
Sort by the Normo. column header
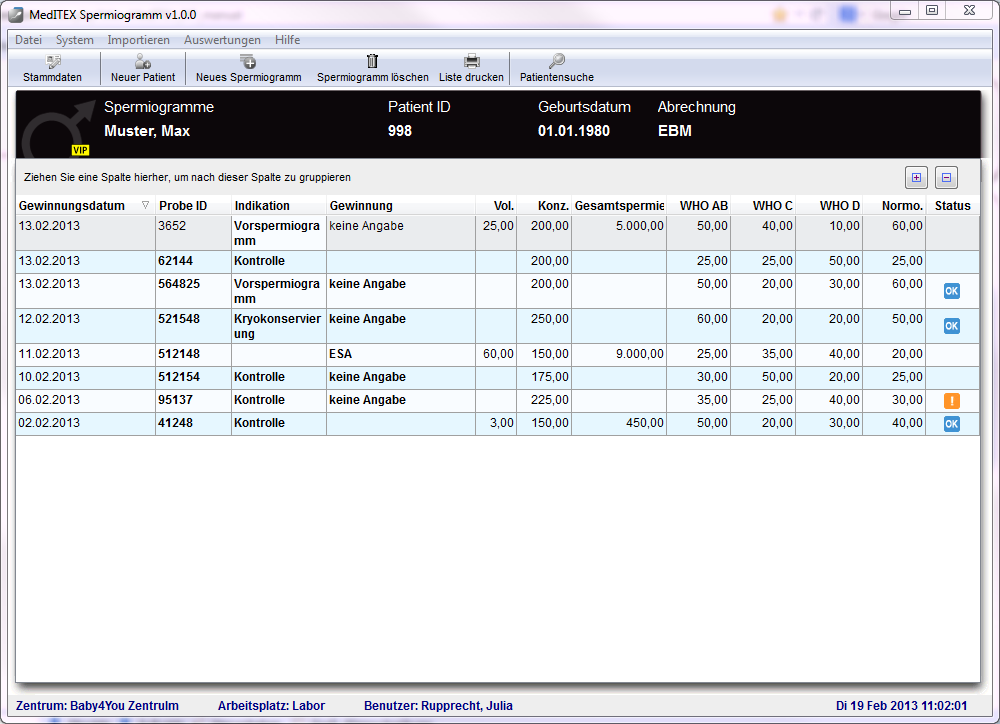coord(894,205)
